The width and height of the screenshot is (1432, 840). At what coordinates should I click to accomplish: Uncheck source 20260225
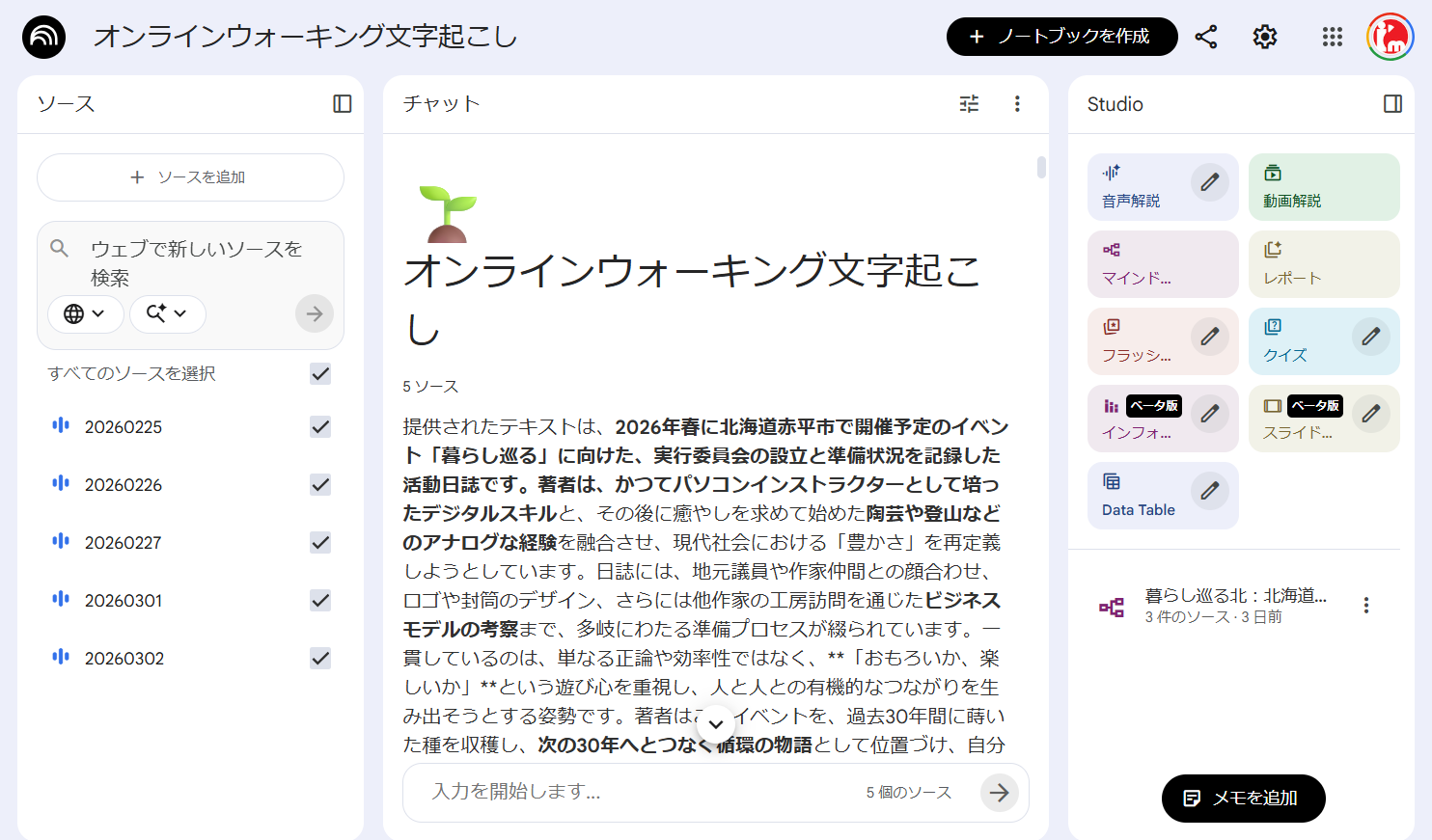point(320,427)
